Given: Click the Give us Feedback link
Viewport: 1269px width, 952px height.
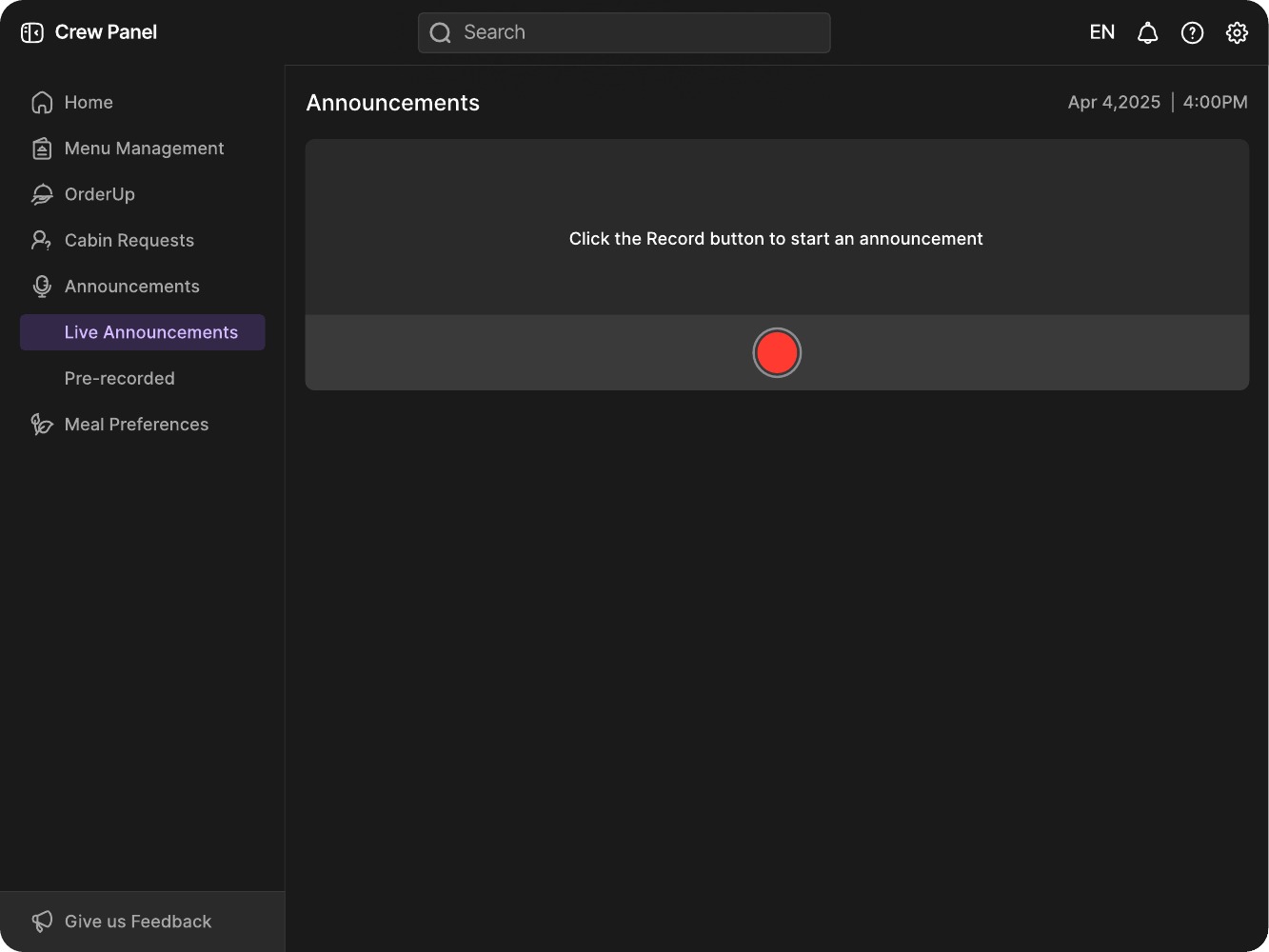Looking at the screenshot, I should pos(138,922).
